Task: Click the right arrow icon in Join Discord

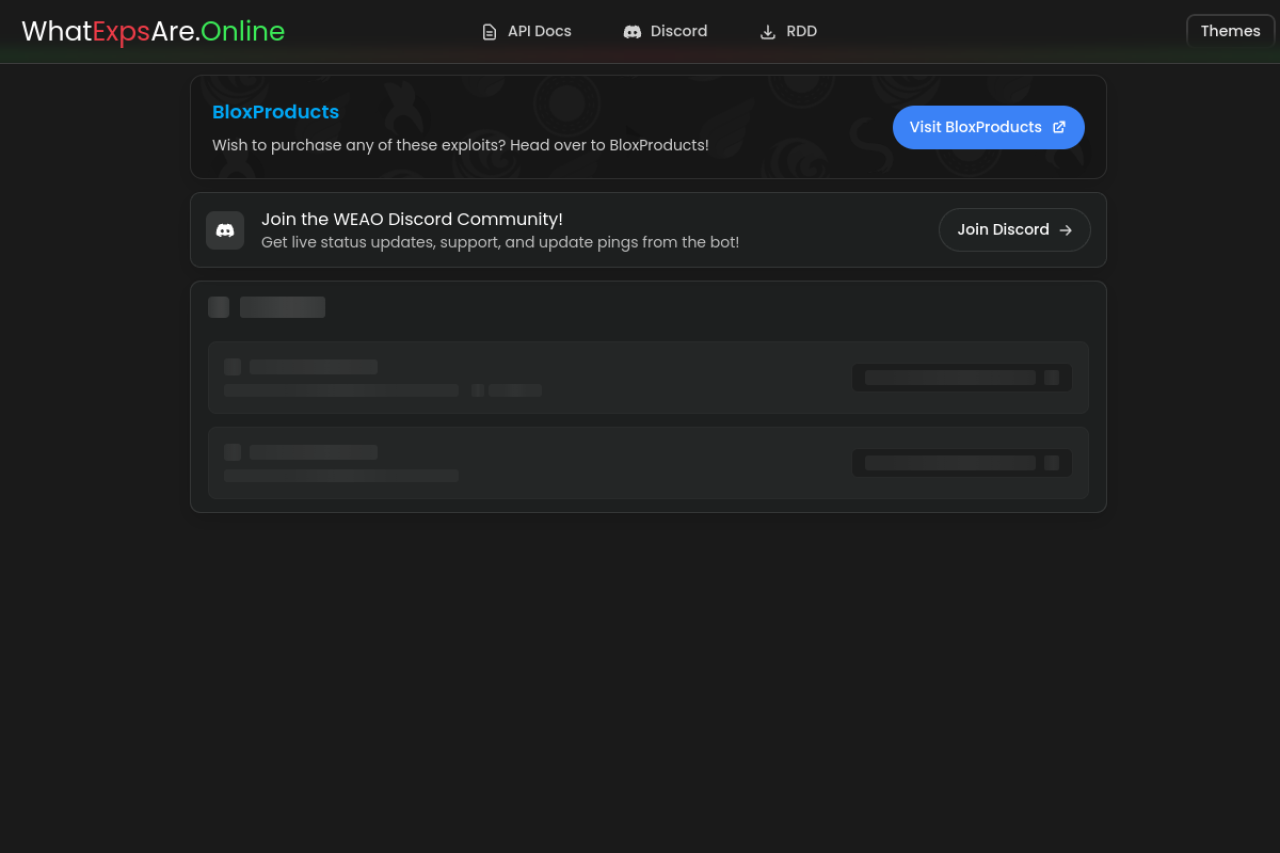Action: click(x=1065, y=230)
